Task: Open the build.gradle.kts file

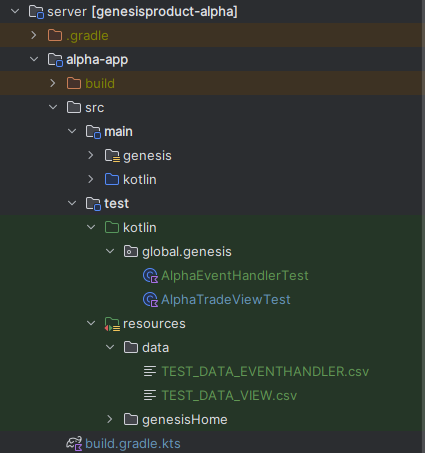Action: click(x=133, y=444)
